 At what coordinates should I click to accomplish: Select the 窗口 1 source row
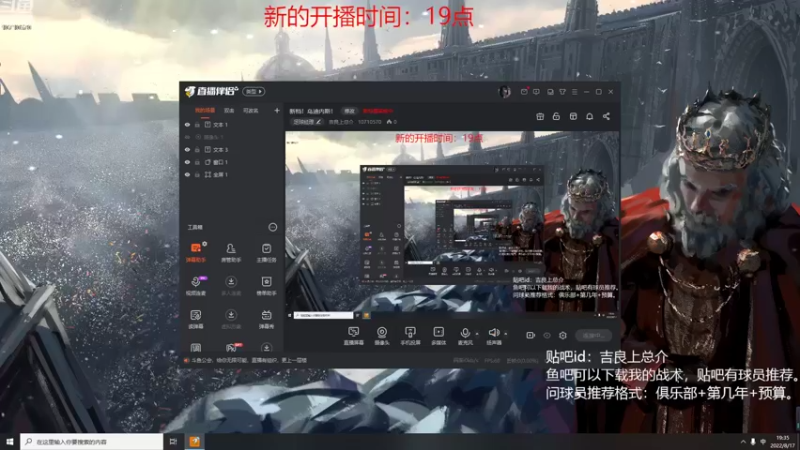click(233, 162)
